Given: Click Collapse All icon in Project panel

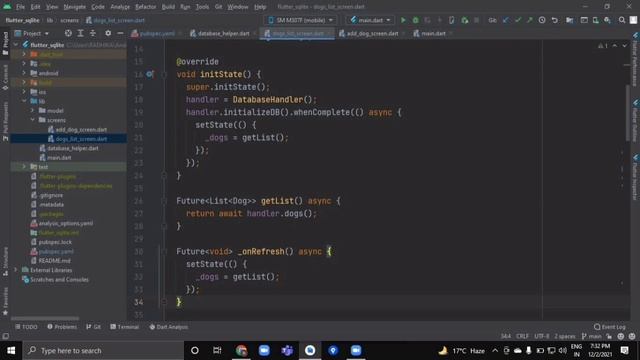Looking at the screenshot, I should pos(93,33).
